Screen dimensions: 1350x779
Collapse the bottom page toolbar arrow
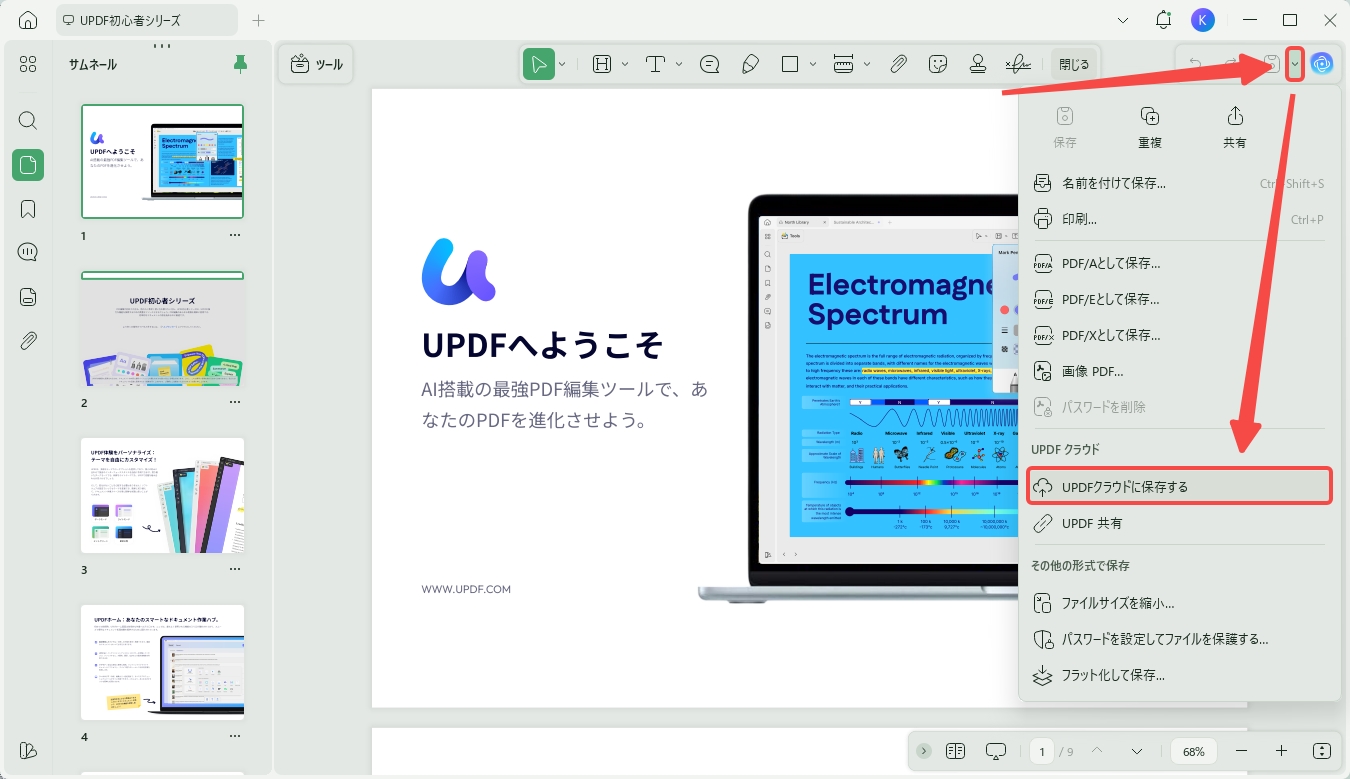(923, 751)
